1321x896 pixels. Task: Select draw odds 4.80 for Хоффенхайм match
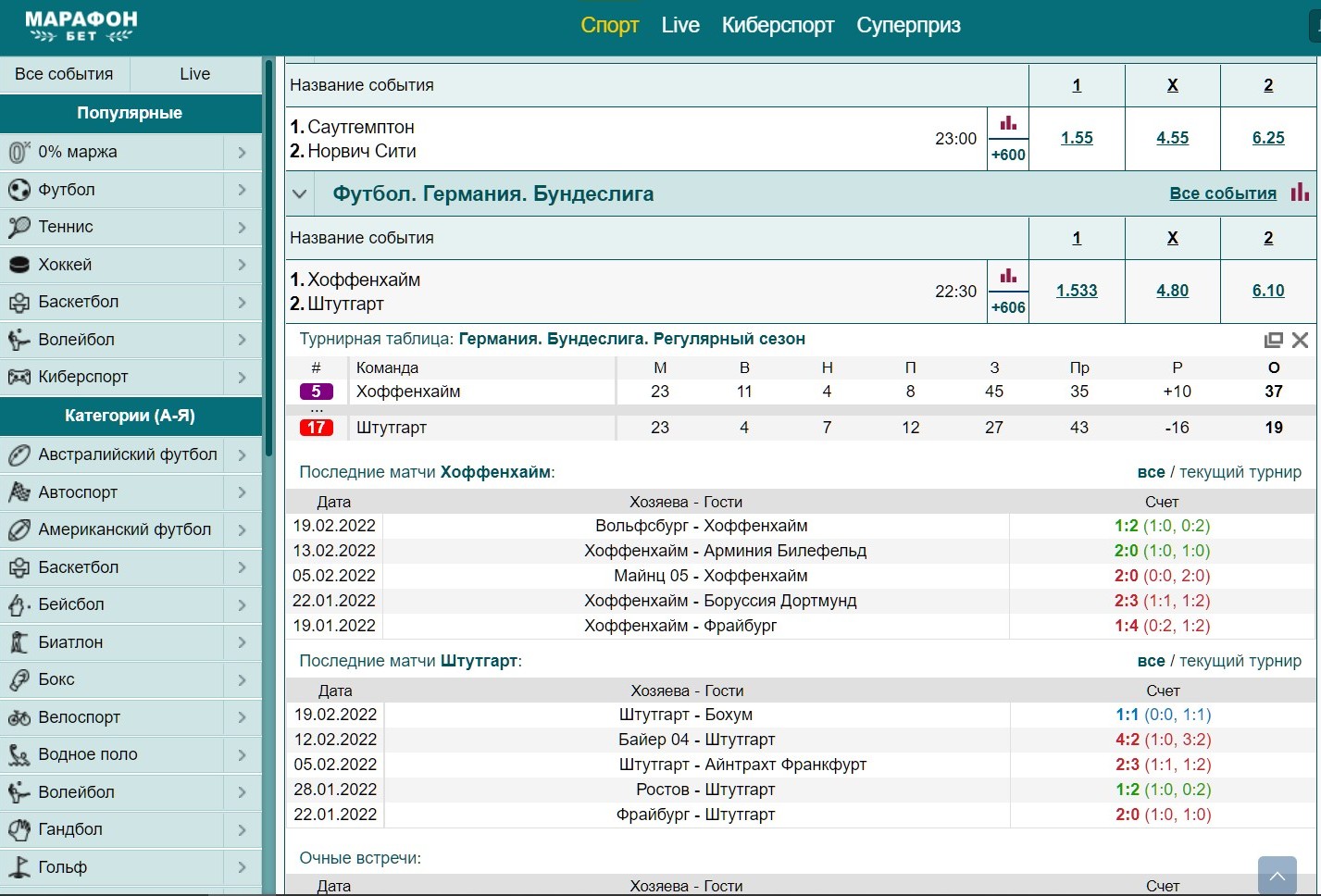coord(1173,291)
